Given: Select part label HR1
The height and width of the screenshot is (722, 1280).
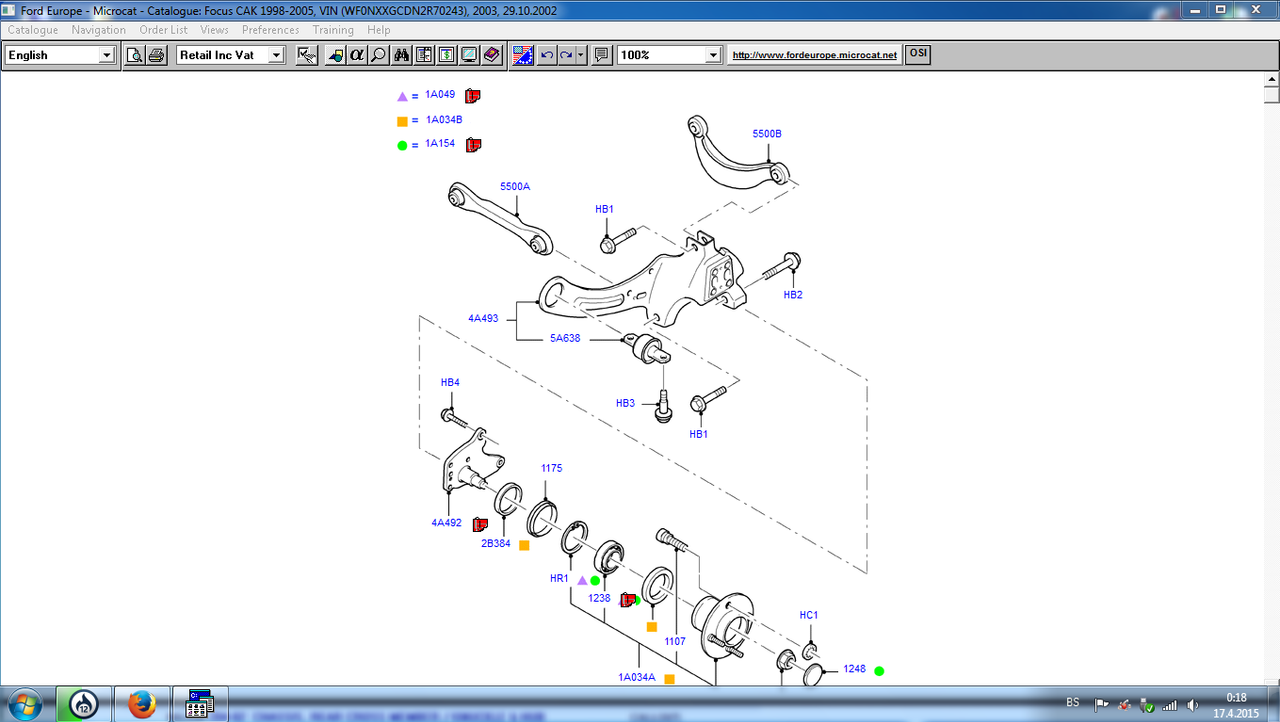Looking at the screenshot, I should (559, 579).
